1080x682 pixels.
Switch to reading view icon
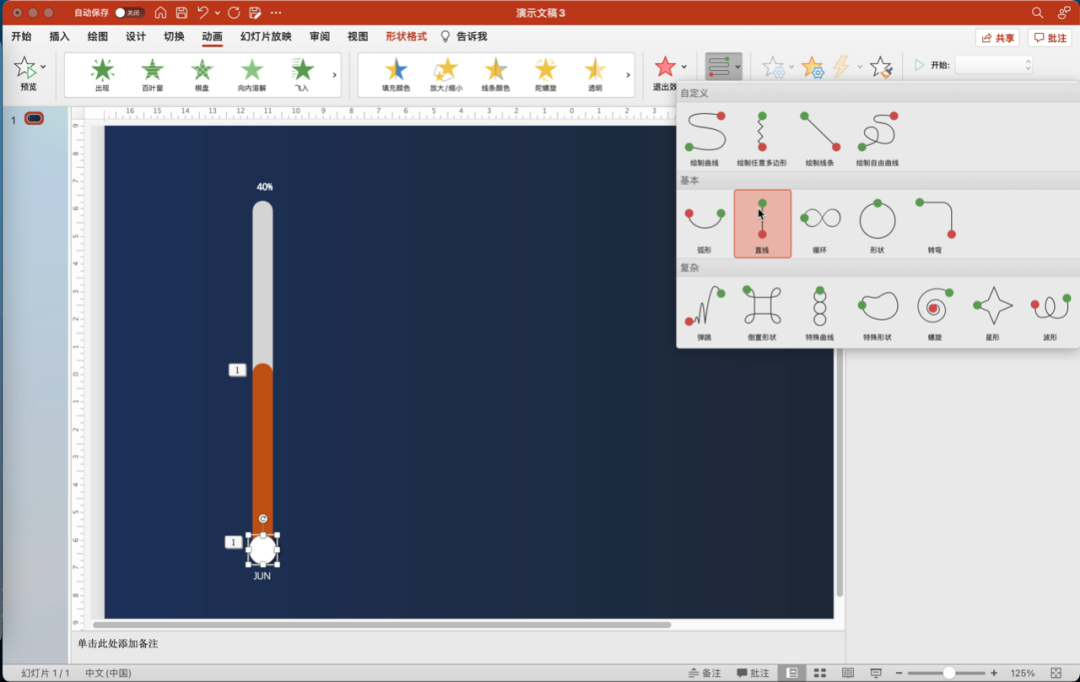848,673
